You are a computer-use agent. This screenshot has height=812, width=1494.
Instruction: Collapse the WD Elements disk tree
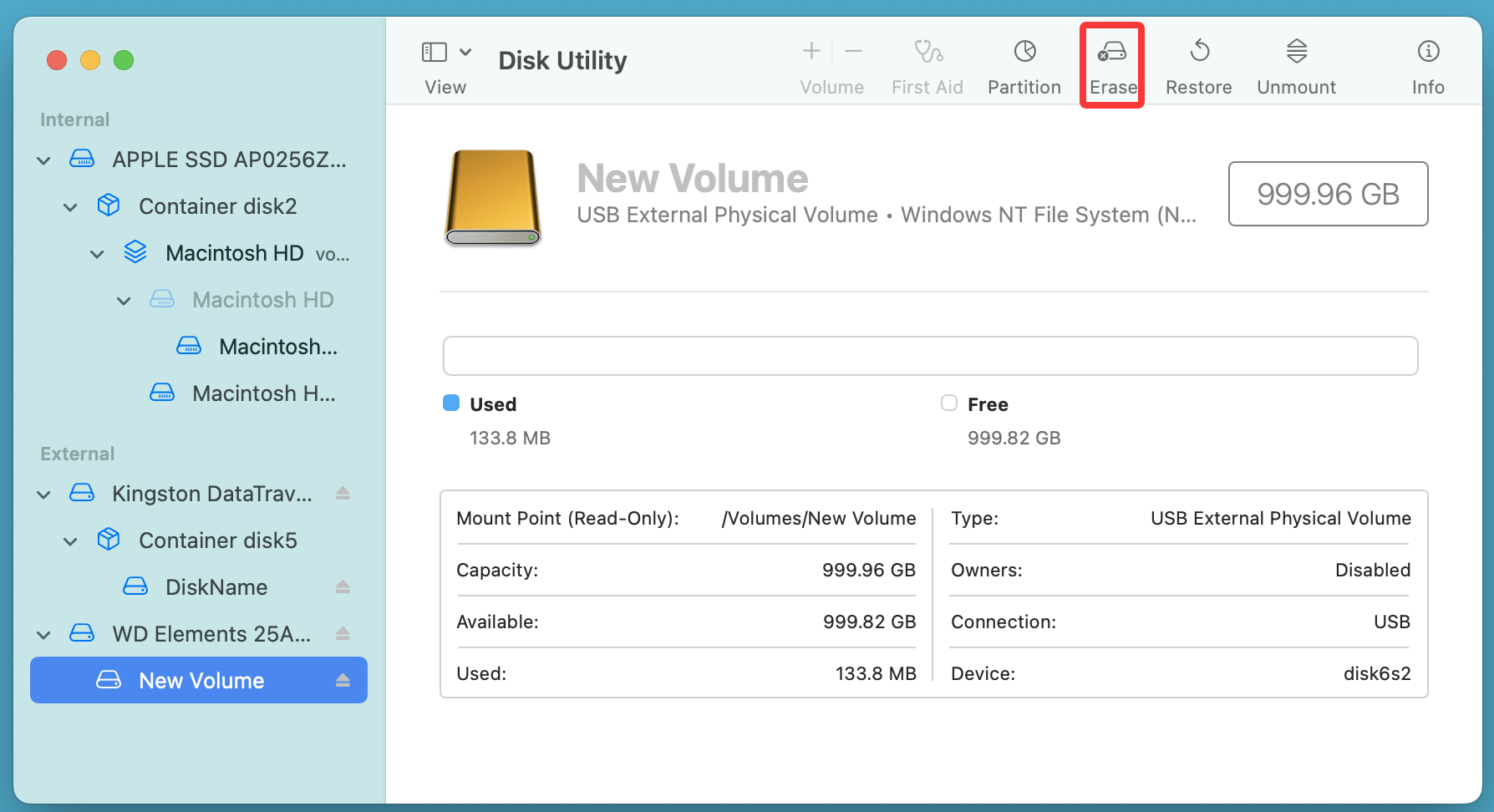(x=44, y=635)
